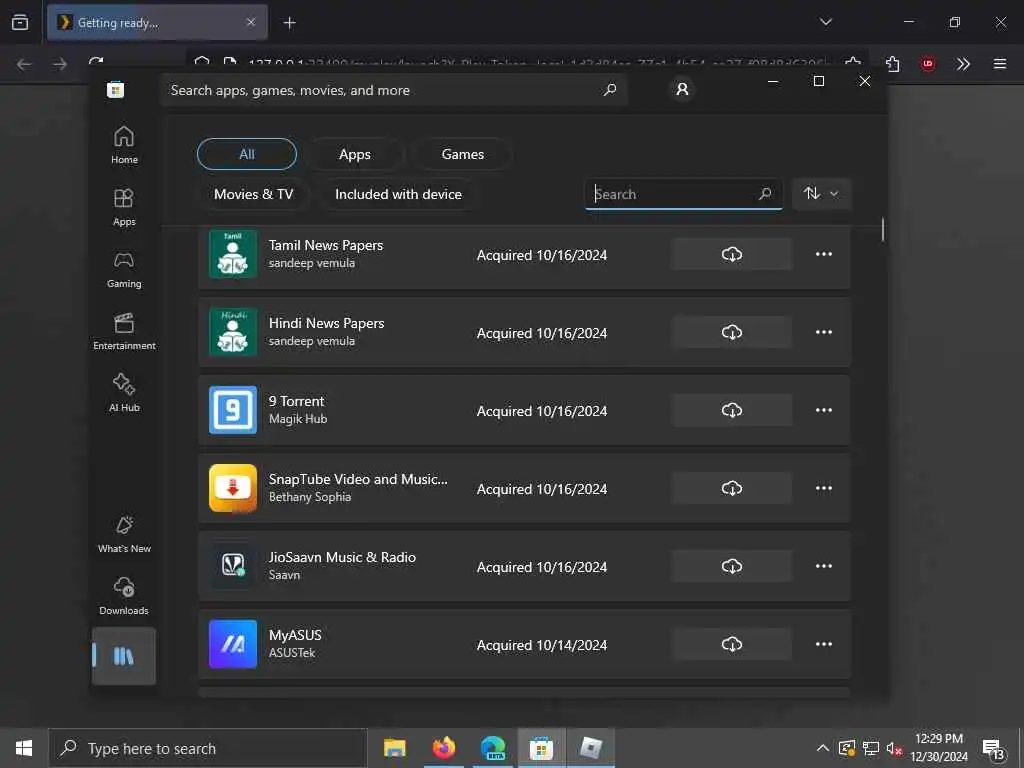The image size is (1024, 768).
Task: Open Firefox from taskbar
Action: 443,748
